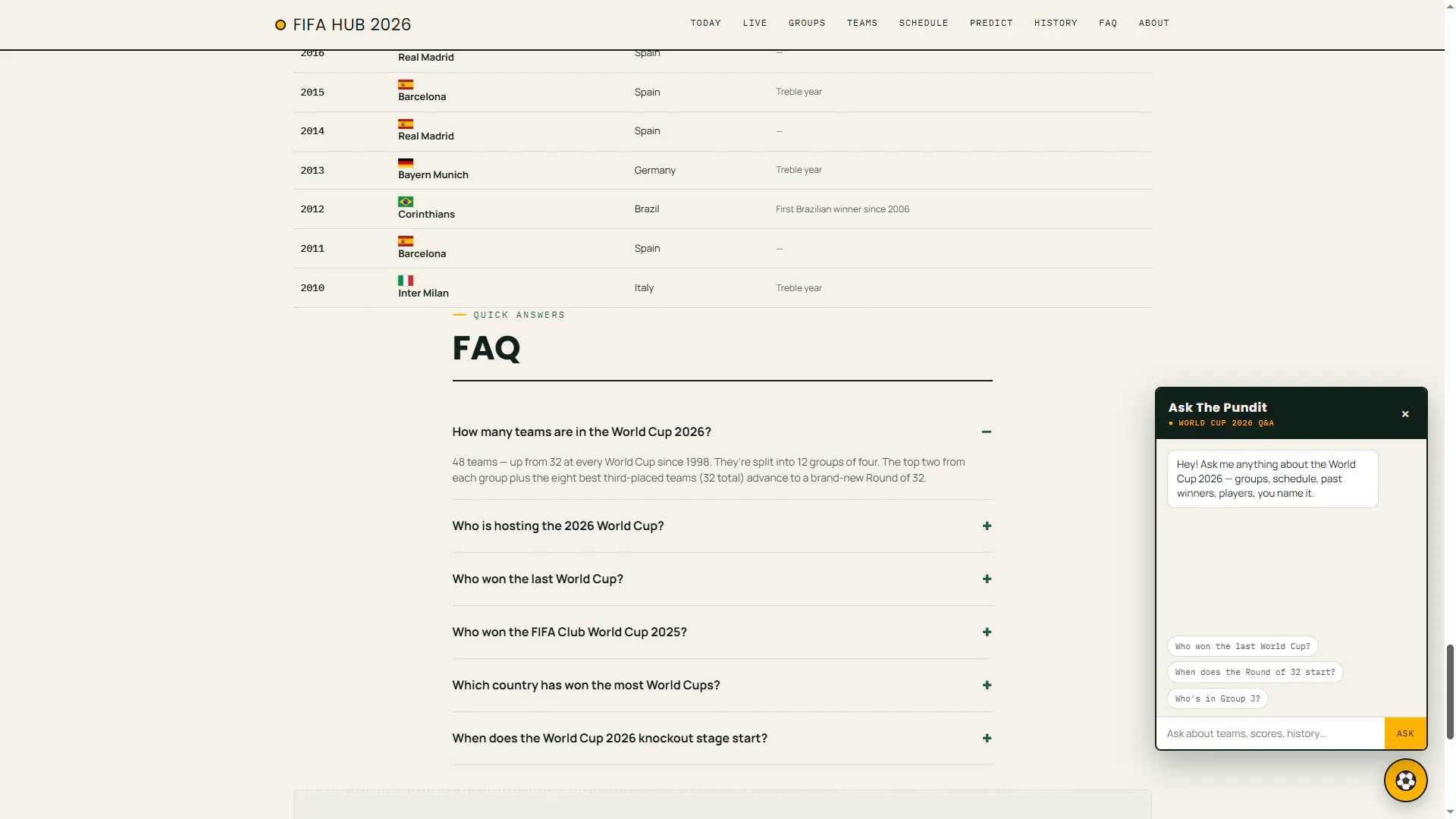The image size is (1456, 819).
Task: Click the Real Madrid name in 2014 row
Action: [426, 136]
